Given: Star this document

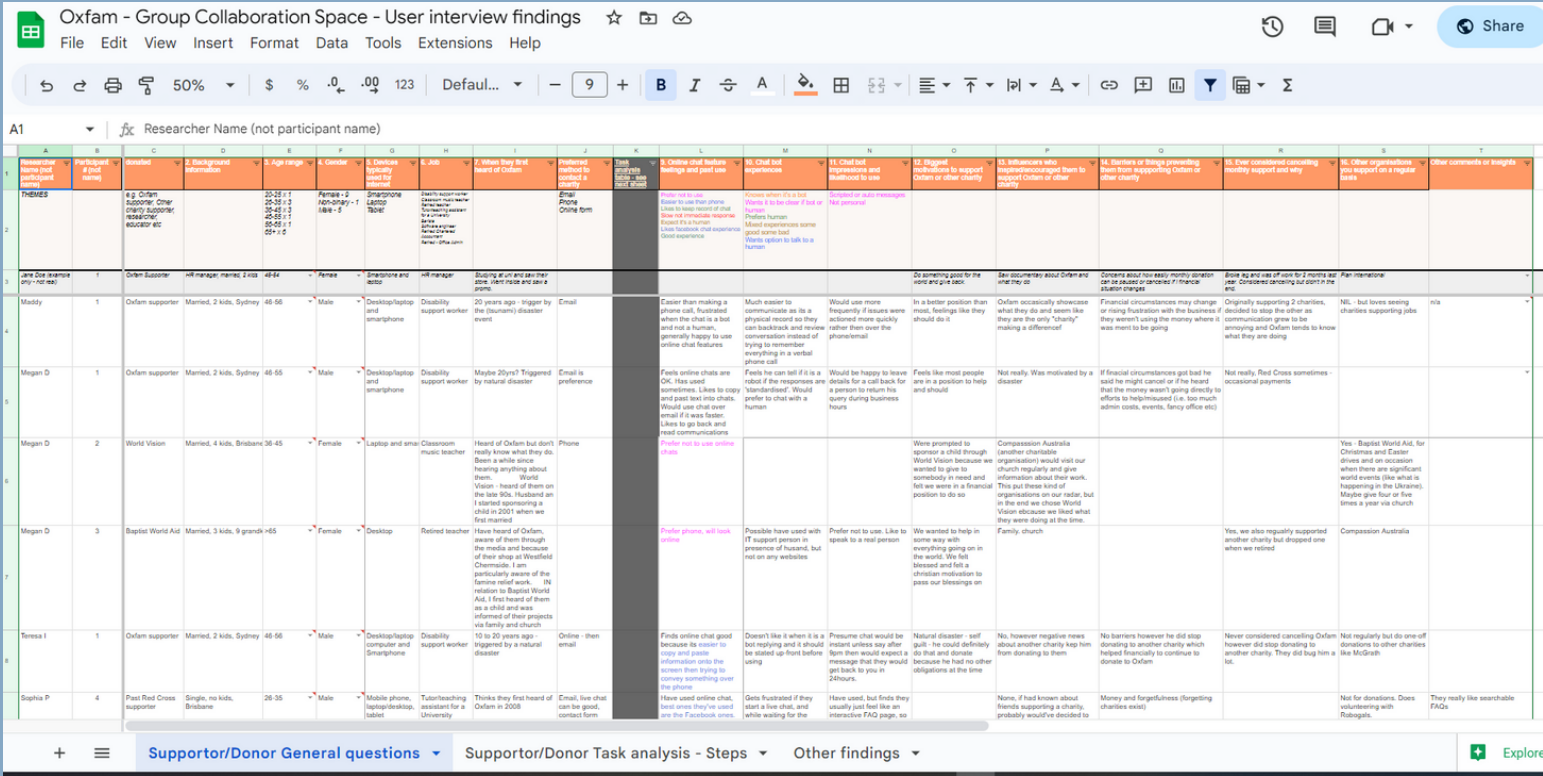Looking at the screenshot, I should (x=614, y=18).
